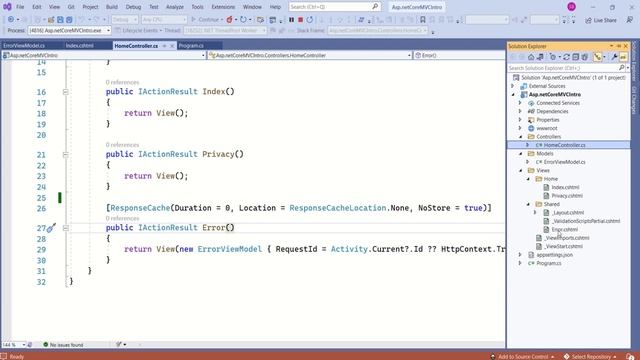Select _ViewStart.cshtml in Solution Explorer
Image resolution: width=640 pixels, height=360 pixels.
click(x=563, y=246)
